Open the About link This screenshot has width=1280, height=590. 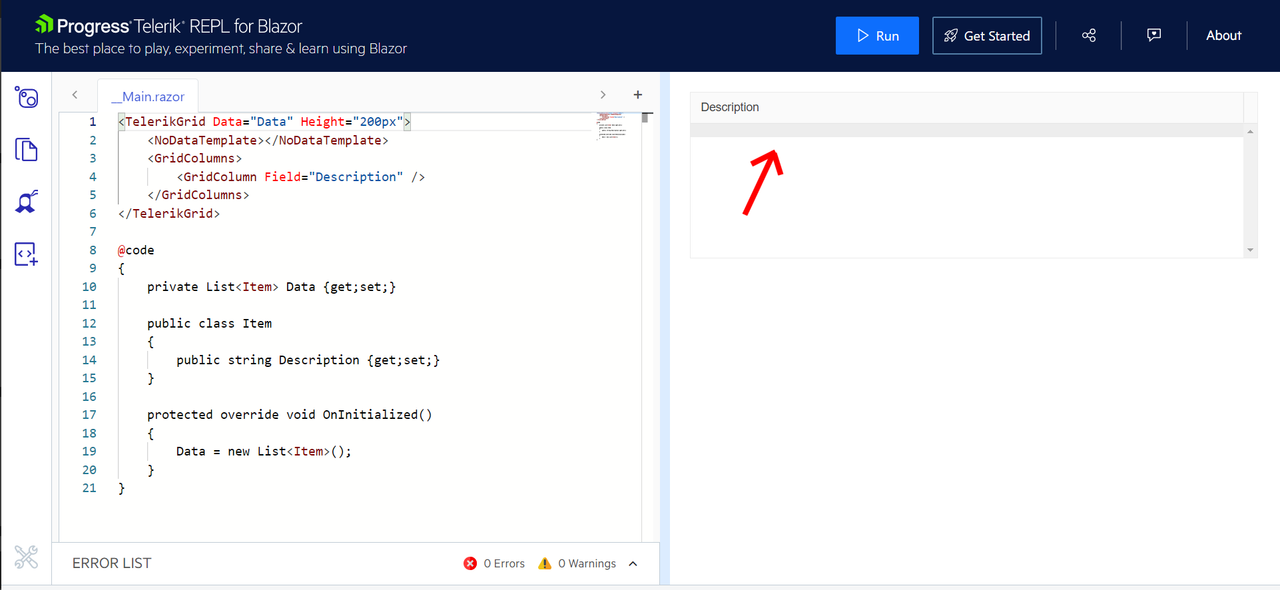pyautogui.click(x=1223, y=35)
